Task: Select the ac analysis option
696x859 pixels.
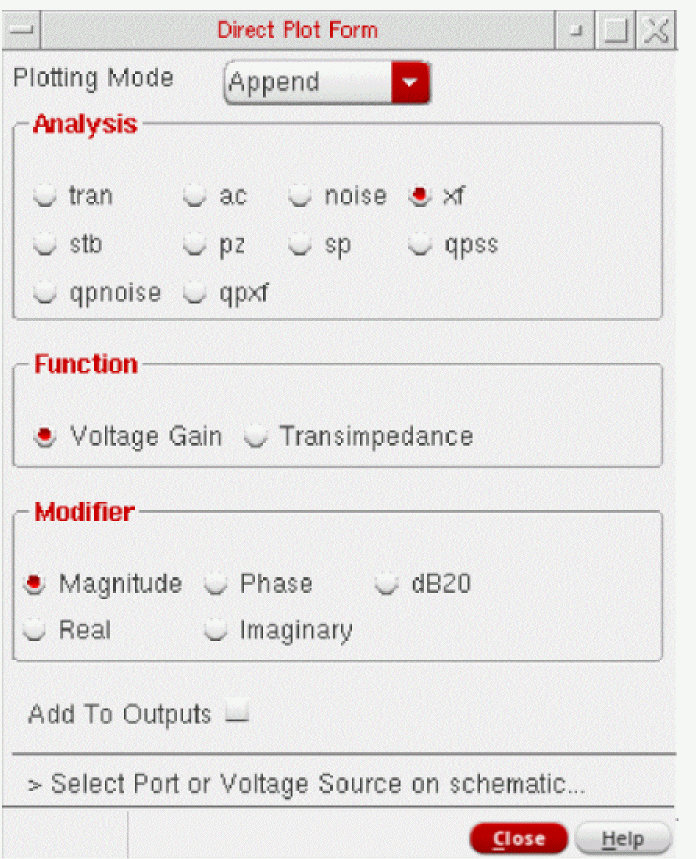Action: tap(195, 197)
